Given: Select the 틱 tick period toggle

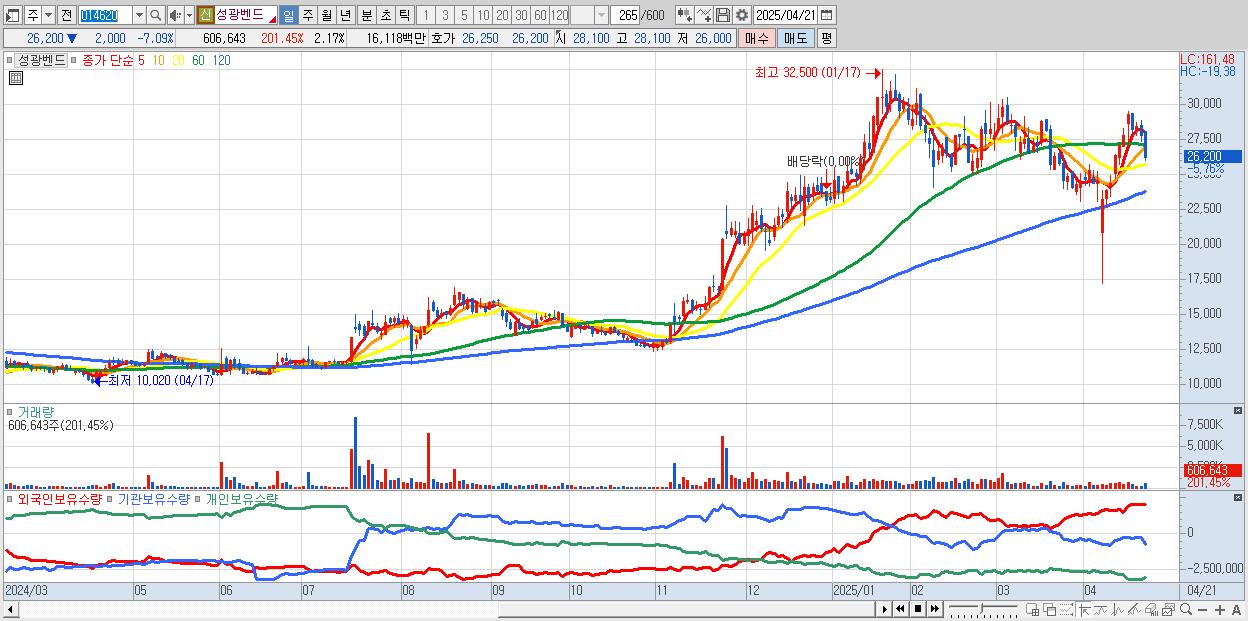Looking at the screenshot, I should [404, 15].
